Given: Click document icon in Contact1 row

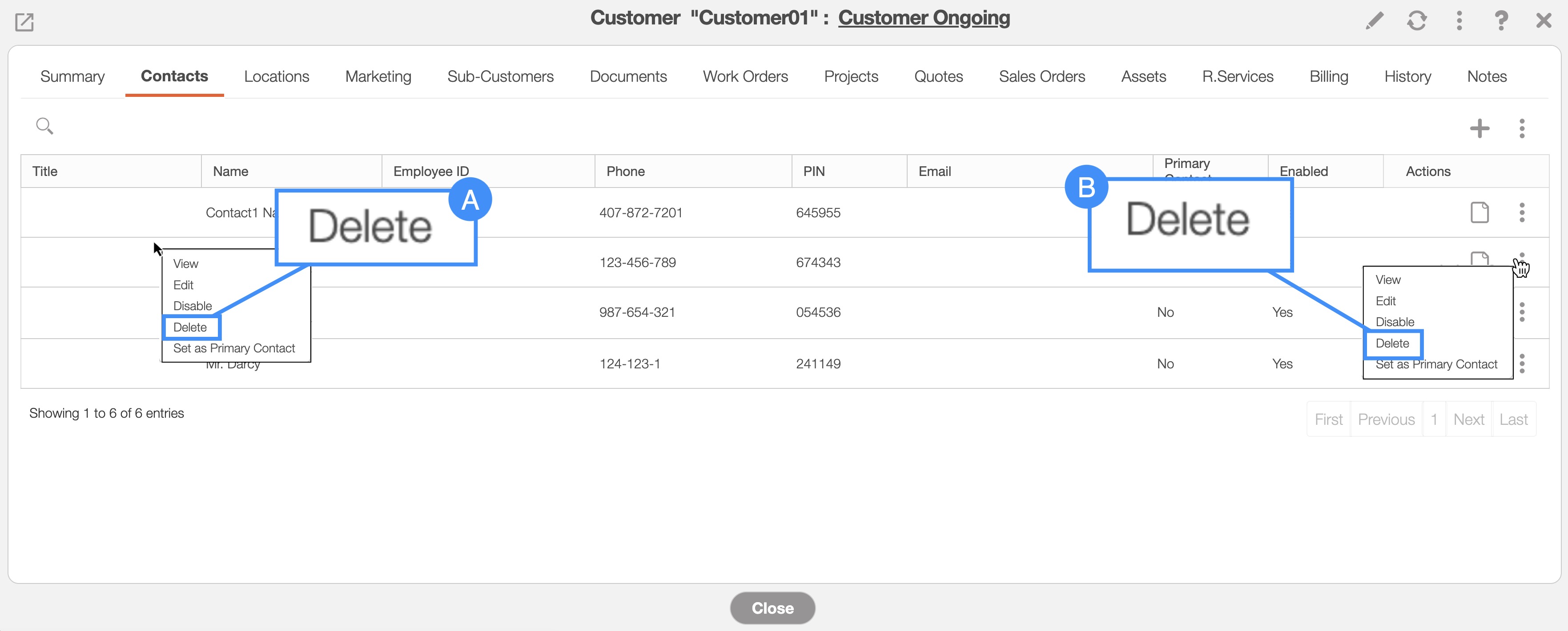Looking at the screenshot, I should click(1479, 212).
